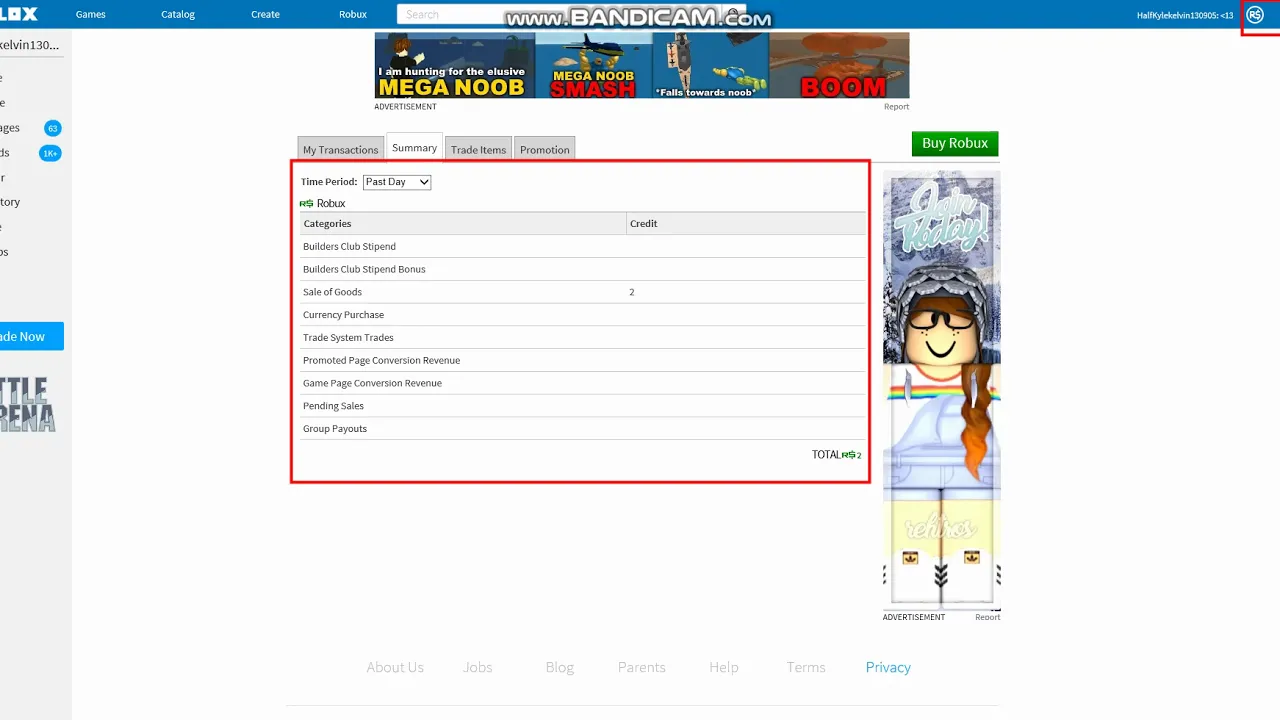Open the Robux icon in top bar
Image resolution: width=1280 pixels, height=720 pixels.
click(1255, 15)
